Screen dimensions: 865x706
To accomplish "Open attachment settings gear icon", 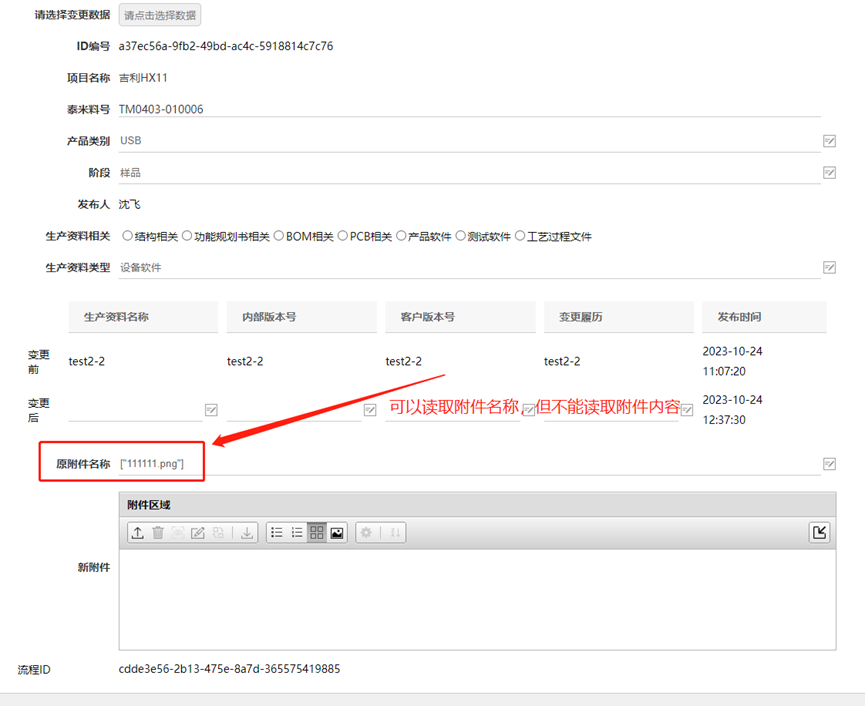I will tap(366, 533).
